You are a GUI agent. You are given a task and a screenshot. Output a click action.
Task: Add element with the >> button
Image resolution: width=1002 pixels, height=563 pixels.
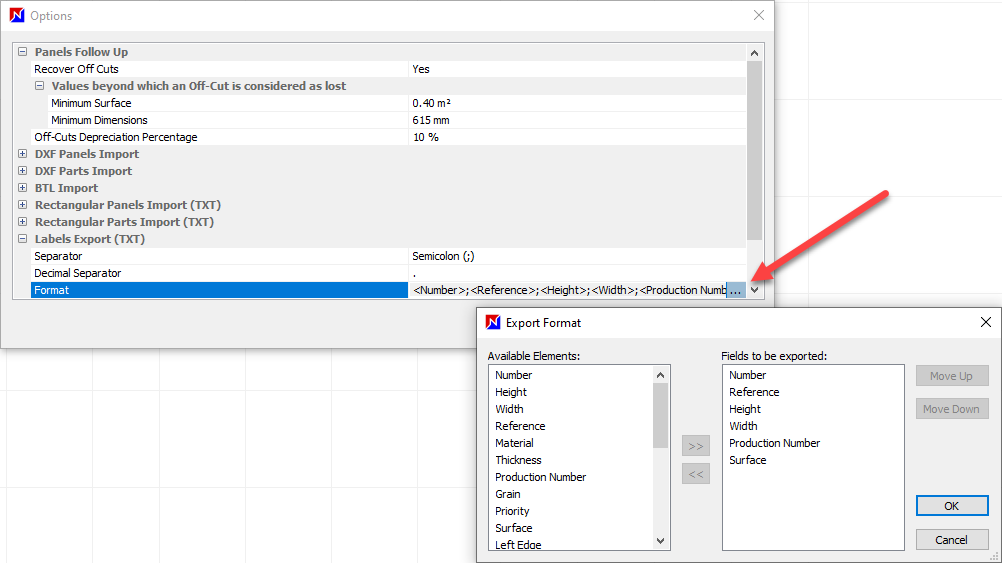coord(696,446)
